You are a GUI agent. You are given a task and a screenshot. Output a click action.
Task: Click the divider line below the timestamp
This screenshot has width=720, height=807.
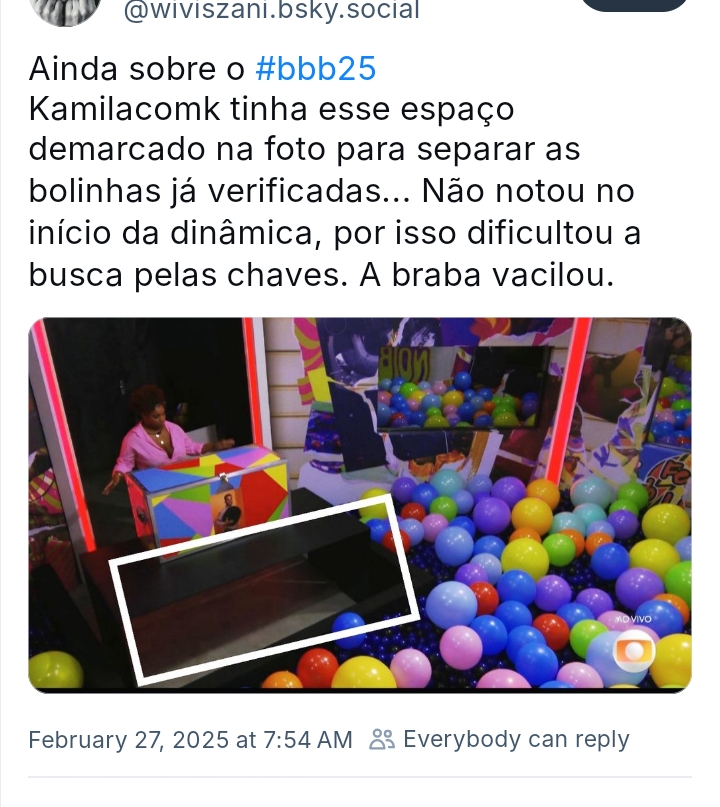pyautogui.click(x=360, y=777)
